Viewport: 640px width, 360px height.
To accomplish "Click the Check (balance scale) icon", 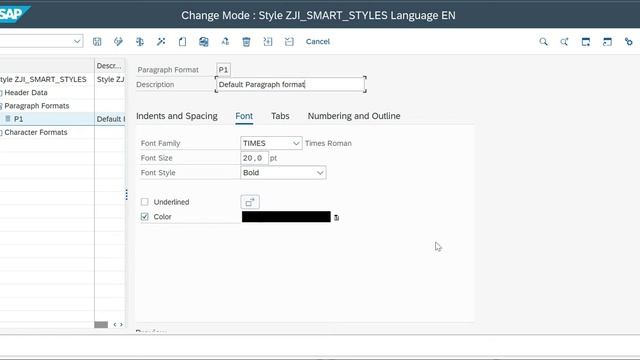I will click(x=140, y=42).
